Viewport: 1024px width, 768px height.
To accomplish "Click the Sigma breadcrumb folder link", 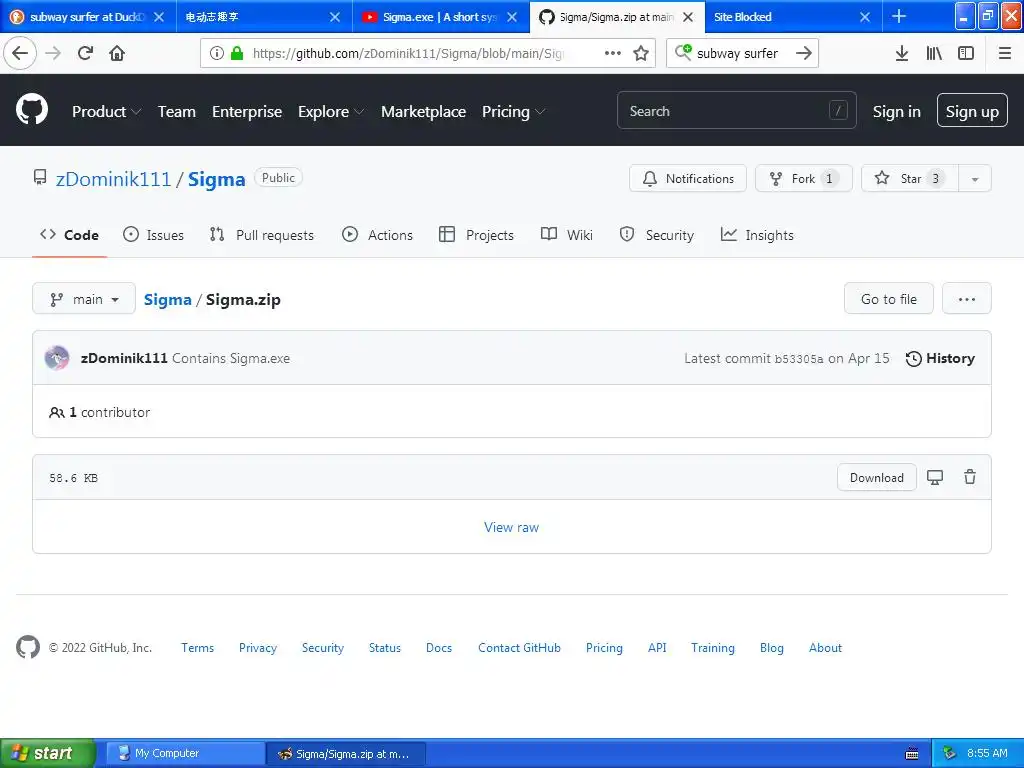I will click(167, 299).
